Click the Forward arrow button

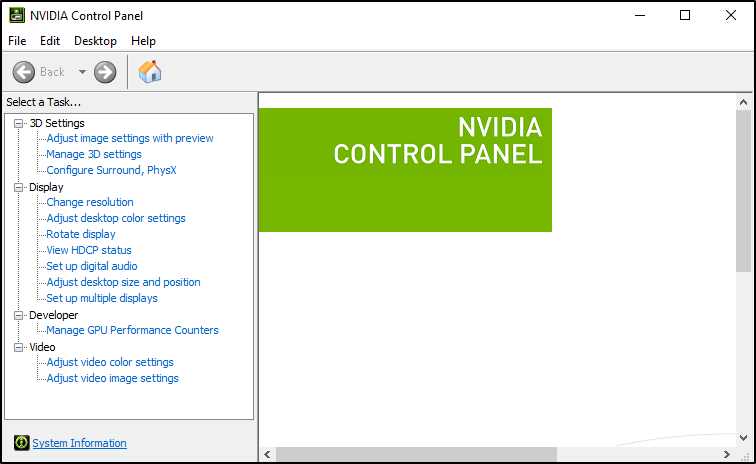coord(105,72)
